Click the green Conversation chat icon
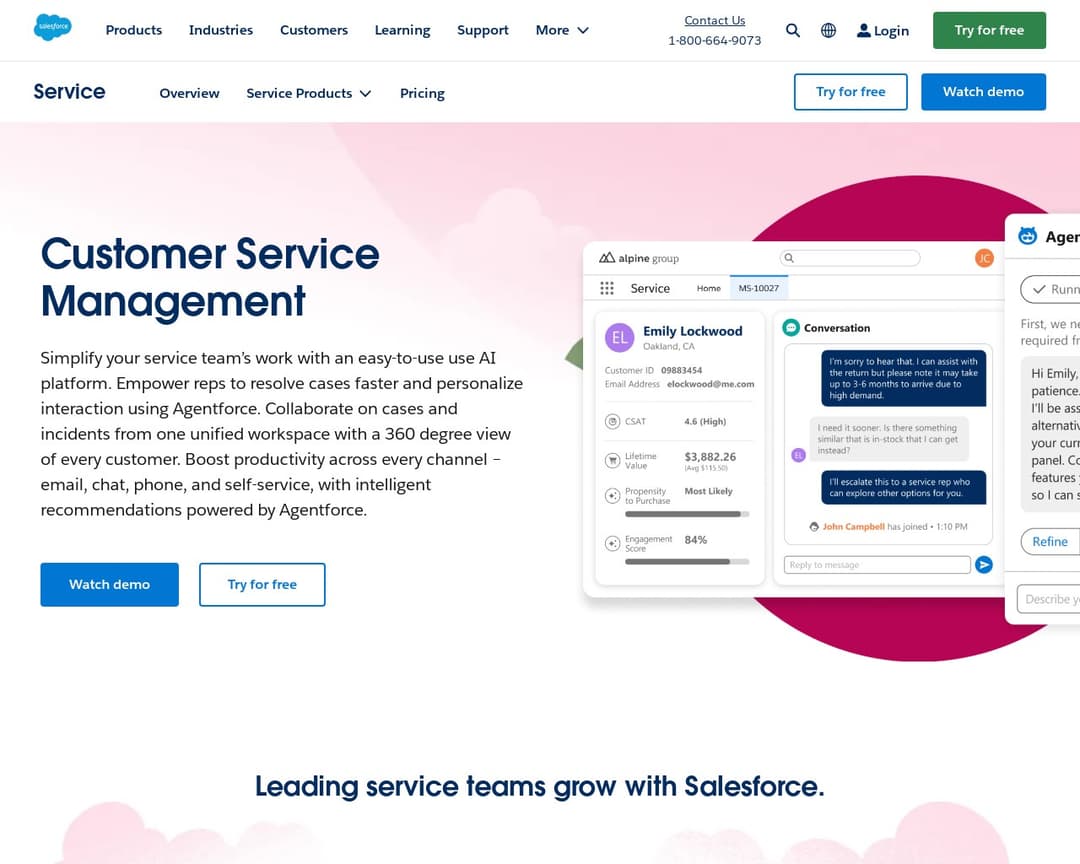 coord(791,328)
